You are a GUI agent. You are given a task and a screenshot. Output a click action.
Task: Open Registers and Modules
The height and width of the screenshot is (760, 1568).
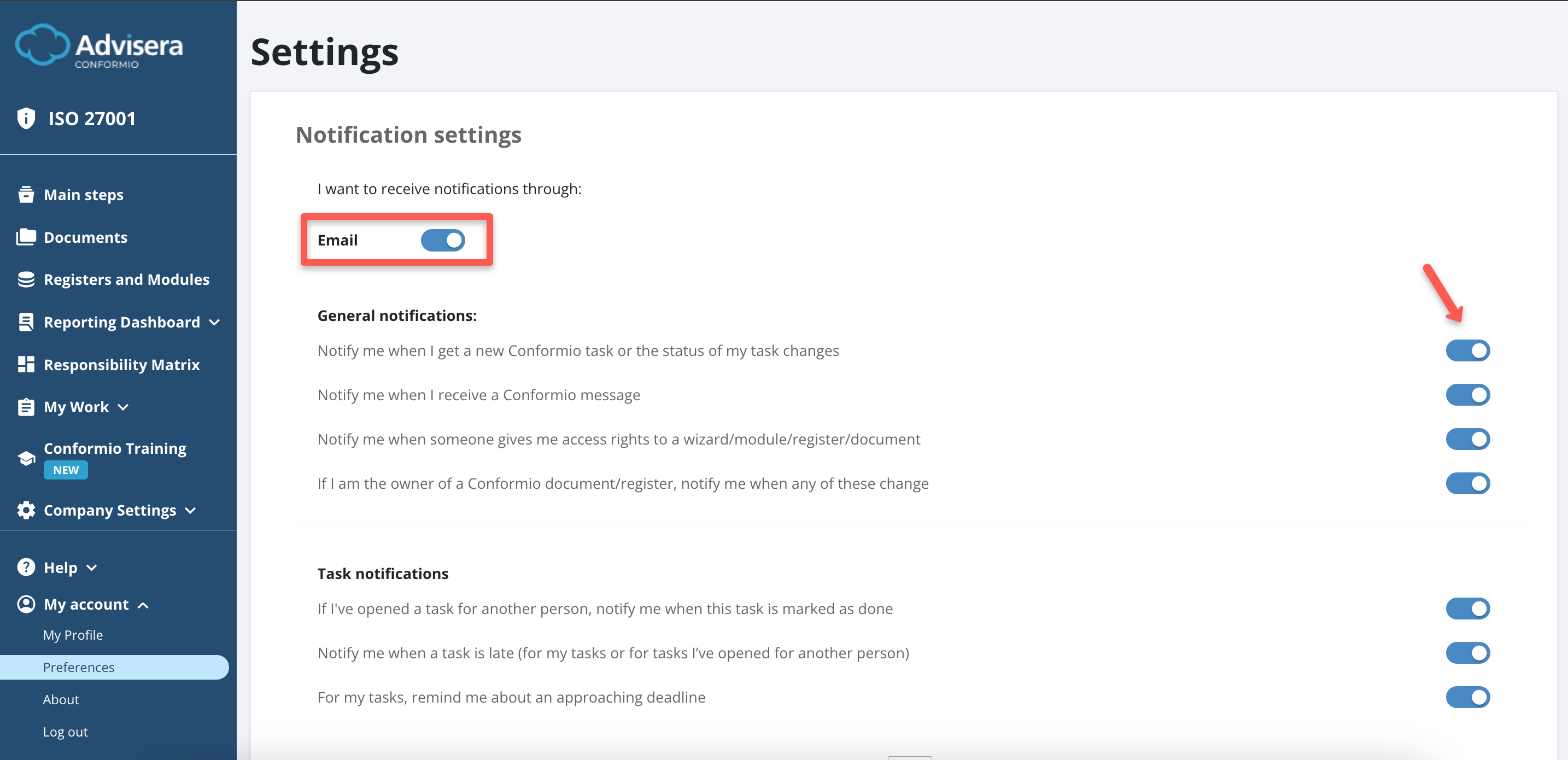[x=127, y=279]
